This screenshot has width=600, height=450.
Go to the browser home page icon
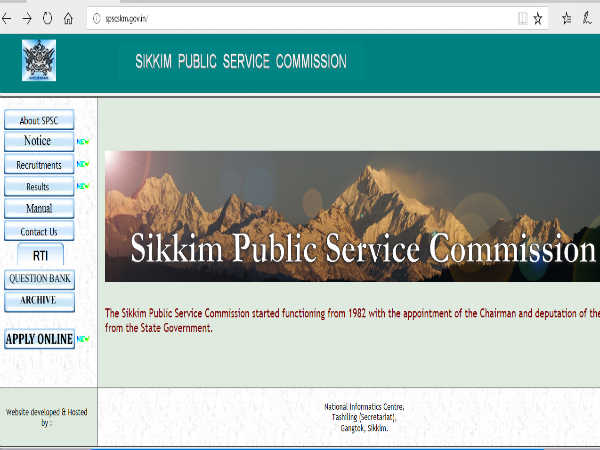pyautogui.click(x=68, y=17)
